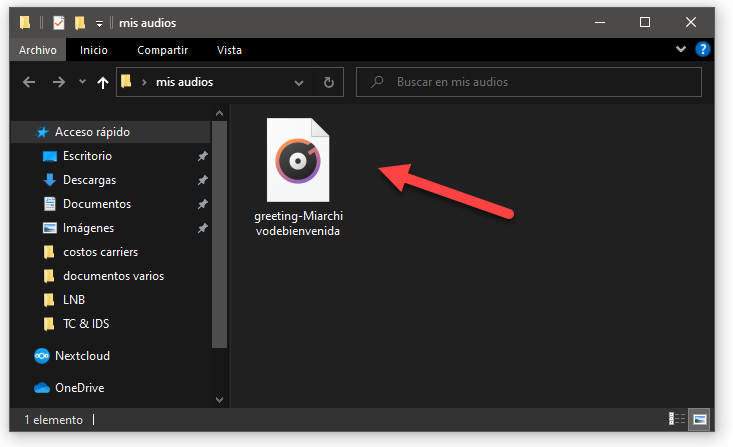
Task: Maximize the mis audios window
Action: coord(645,22)
